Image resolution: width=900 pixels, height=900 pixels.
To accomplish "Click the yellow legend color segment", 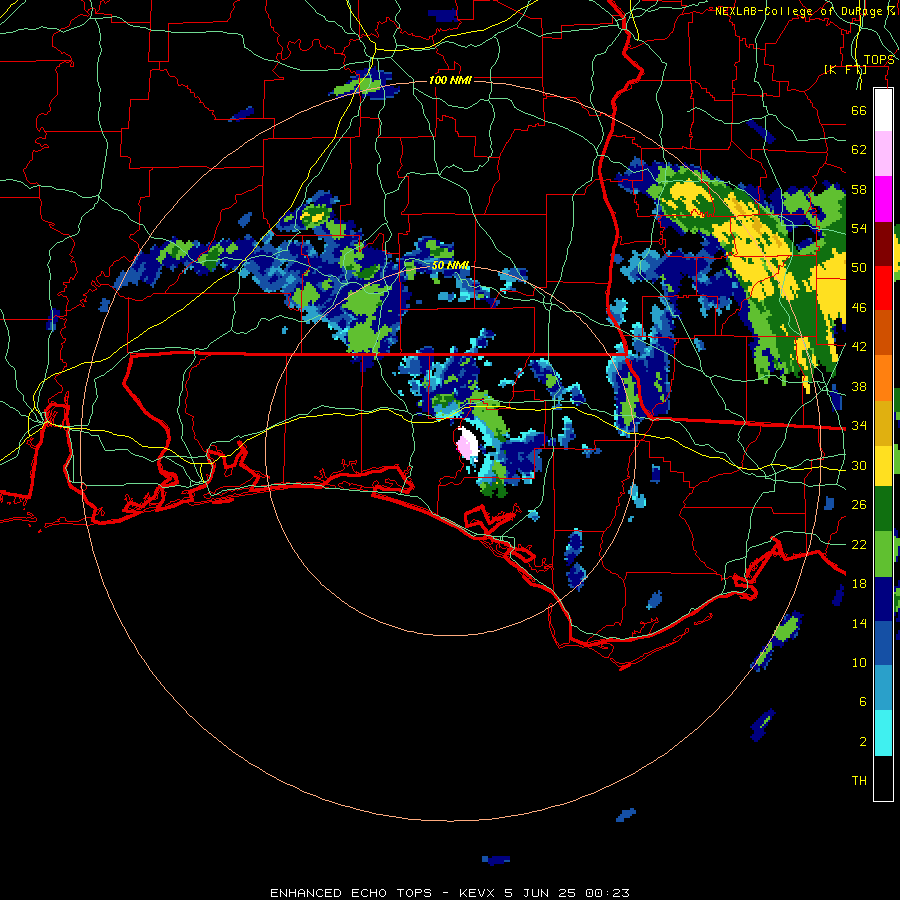I will click(x=883, y=465).
